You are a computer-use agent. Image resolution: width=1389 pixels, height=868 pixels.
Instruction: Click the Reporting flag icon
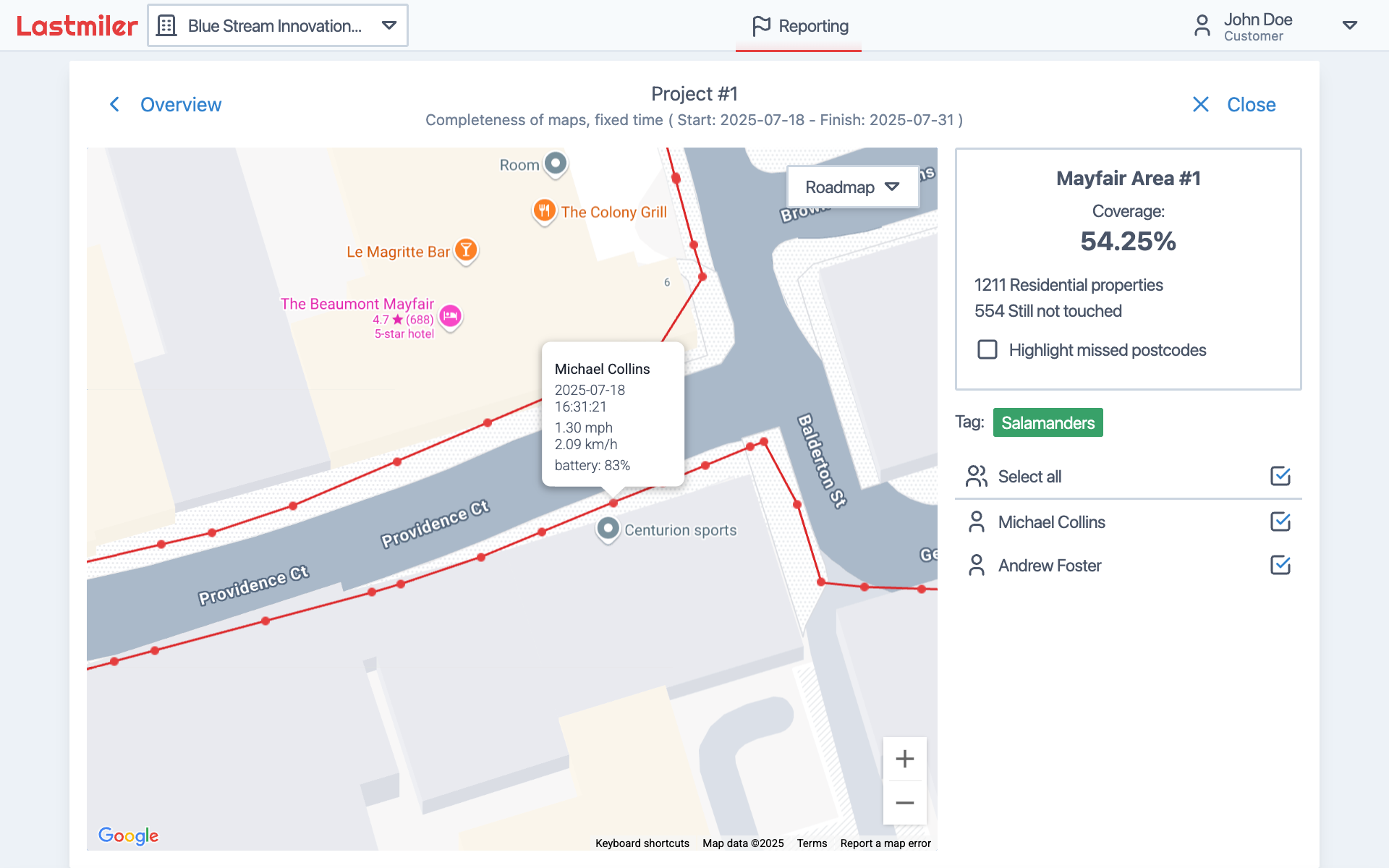[x=761, y=26]
